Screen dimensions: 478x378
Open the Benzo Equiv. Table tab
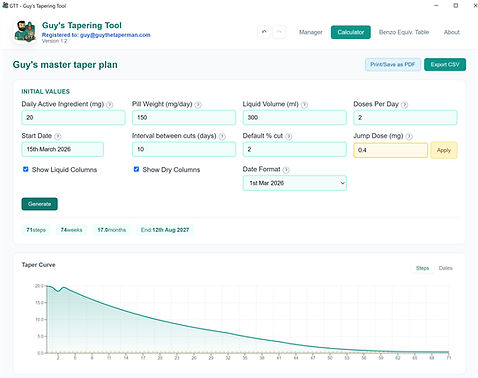click(x=404, y=32)
